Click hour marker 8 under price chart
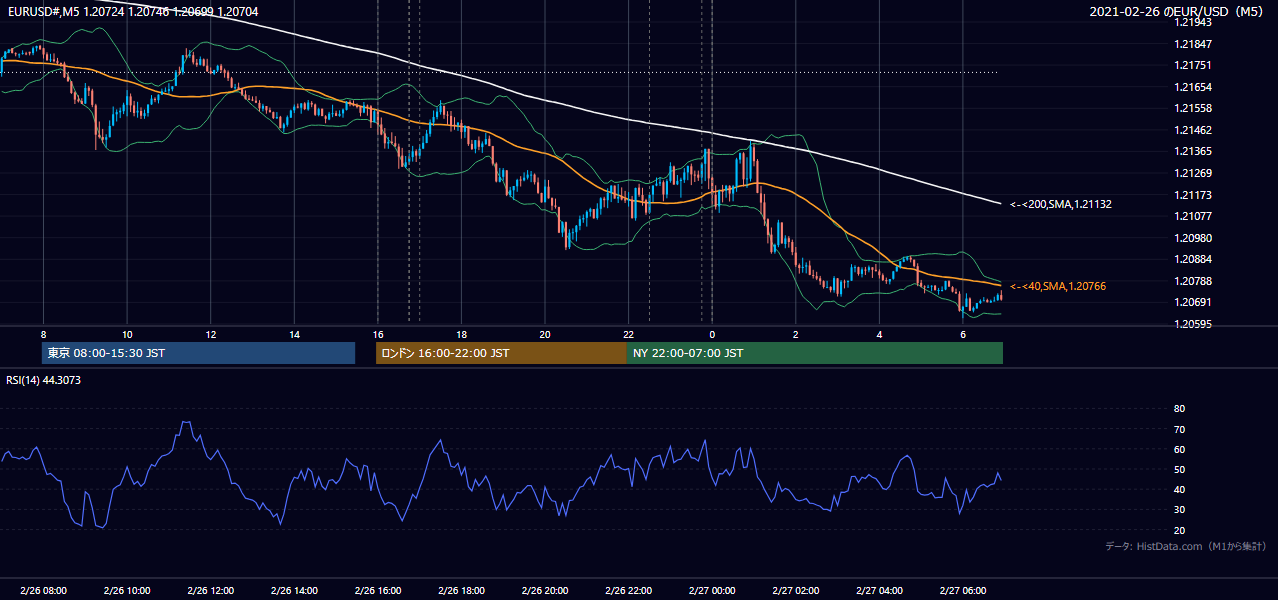This screenshot has width=1278, height=600. [43, 334]
